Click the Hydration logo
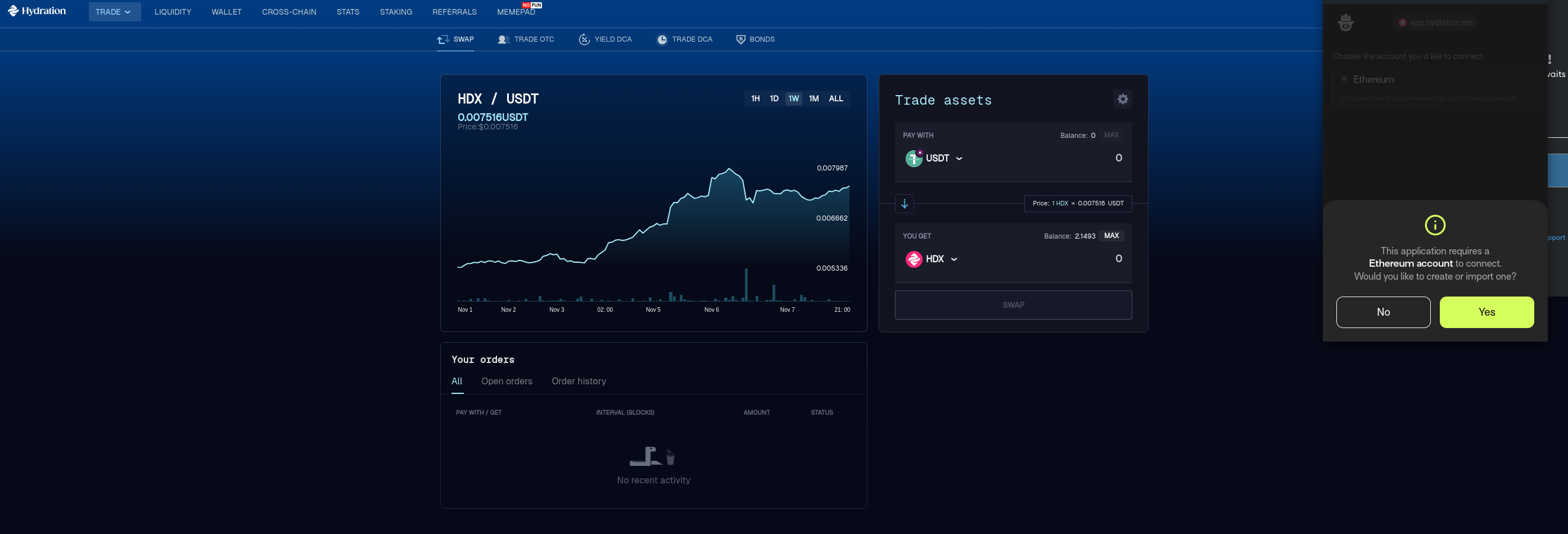 pyautogui.click(x=37, y=11)
